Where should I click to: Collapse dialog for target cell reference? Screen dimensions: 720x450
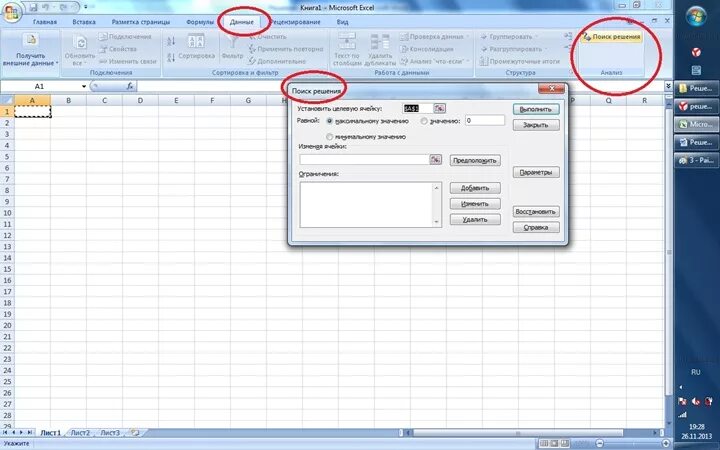tap(439, 108)
